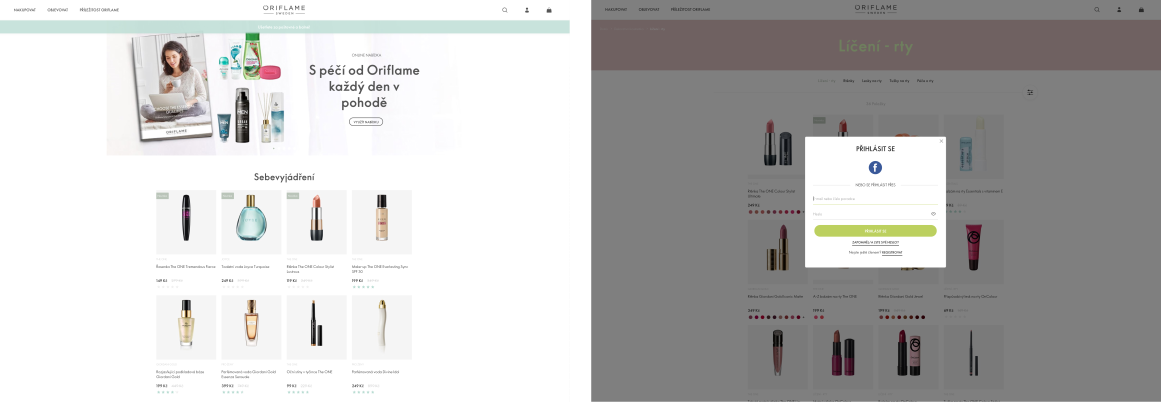Close the Přihlásit se login dialog
Image resolution: width=1161 pixels, height=402 pixels.
click(941, 141)
